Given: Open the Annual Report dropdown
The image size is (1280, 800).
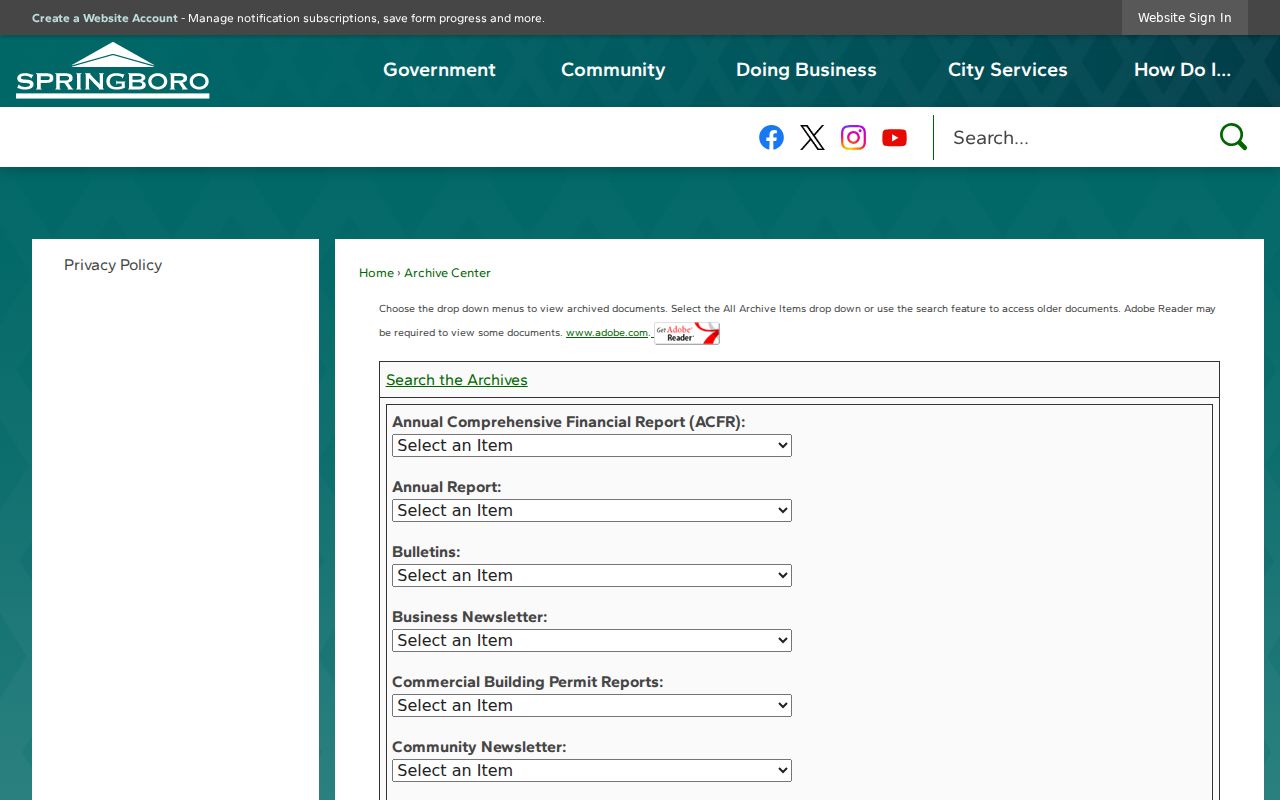Looking at the screenshot, I should tap(592, 510).
